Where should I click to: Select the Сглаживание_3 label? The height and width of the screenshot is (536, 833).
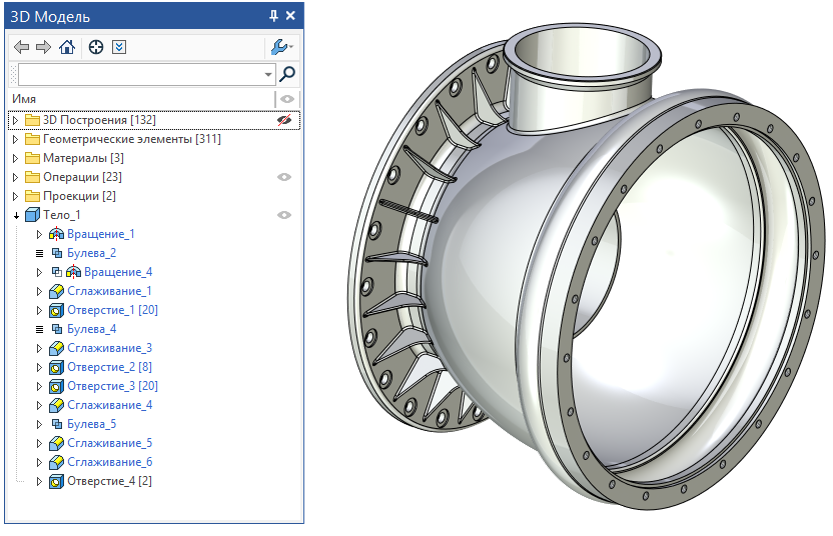[x=109, y=348]
